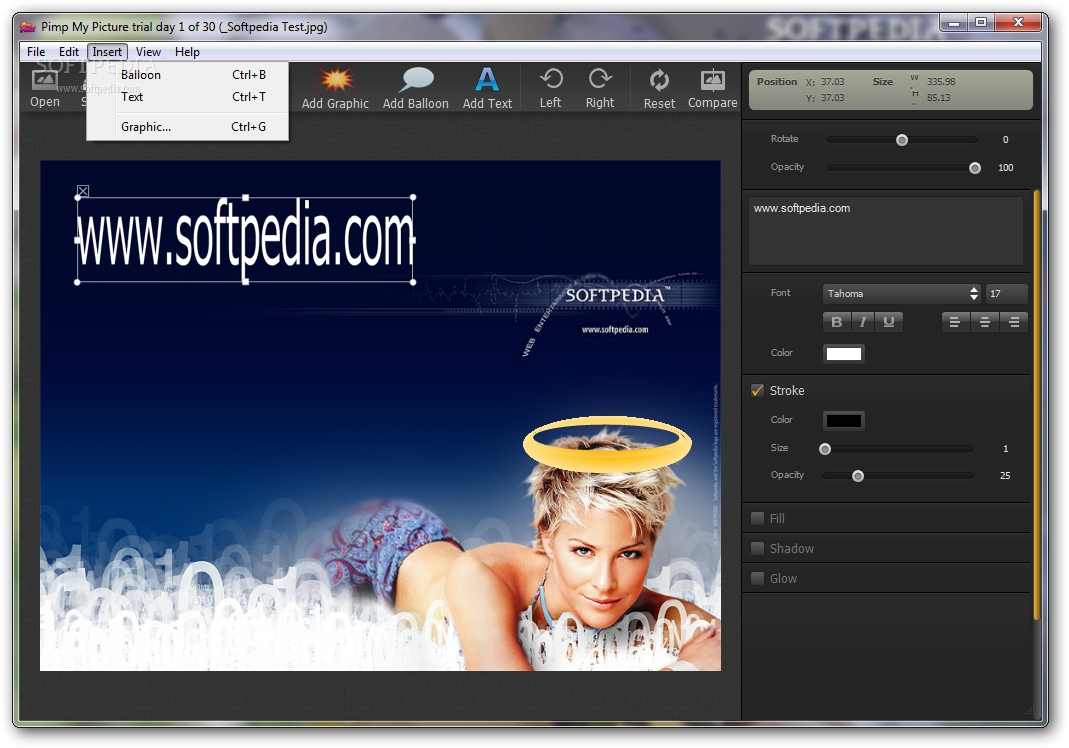Click the Size H value 85.13
Image resolution: width=1069 pixels, height=748 pixels.
click(939, 98)
